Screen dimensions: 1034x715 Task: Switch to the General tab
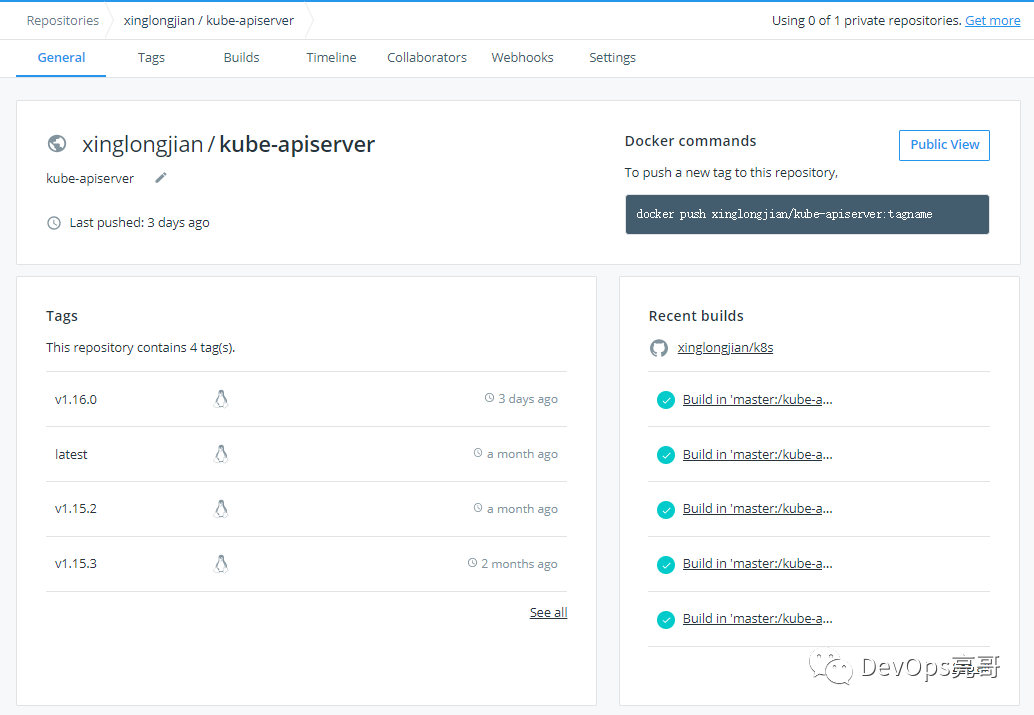click(61, 57)
